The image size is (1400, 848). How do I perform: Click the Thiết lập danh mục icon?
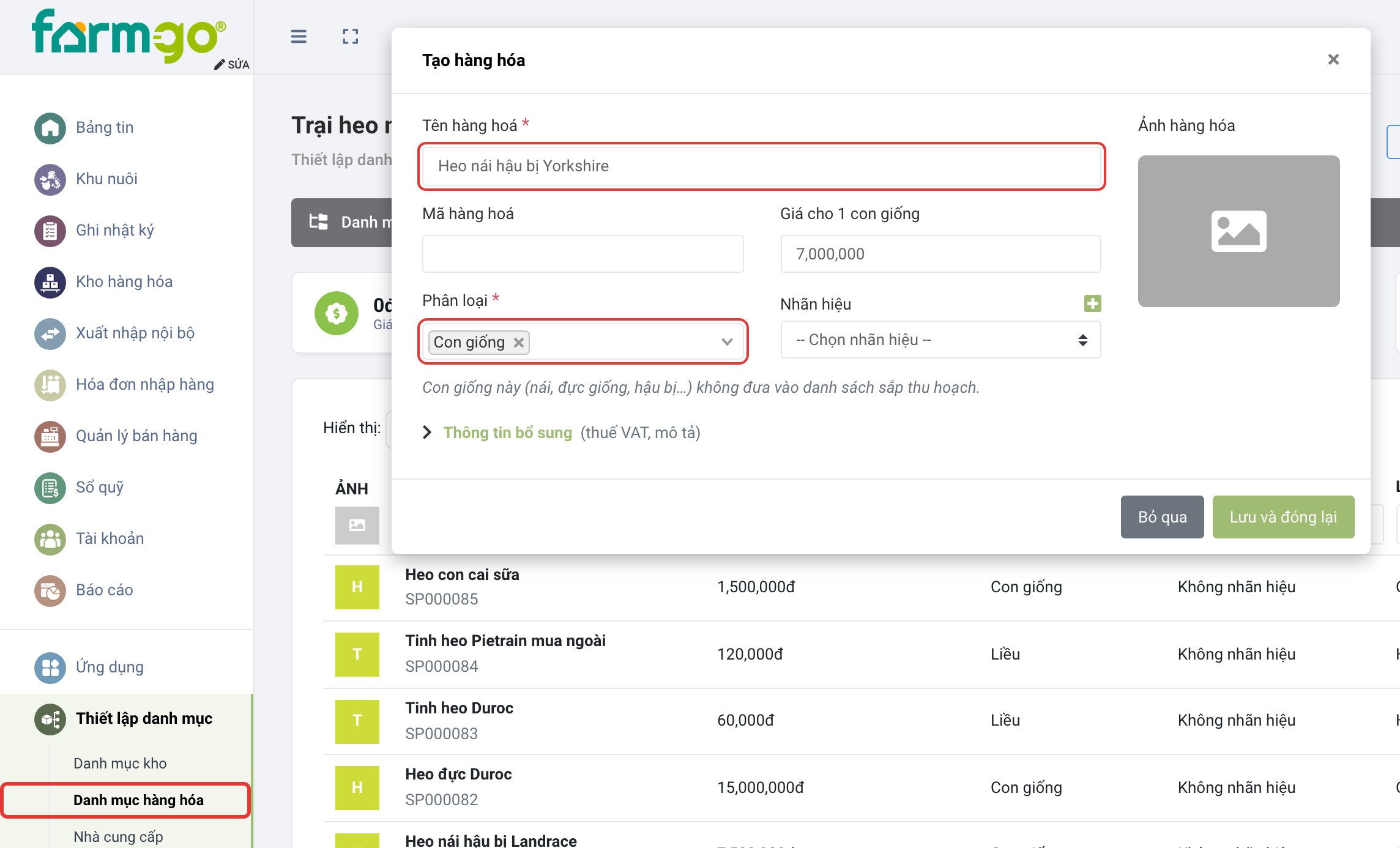pos(50,719)
